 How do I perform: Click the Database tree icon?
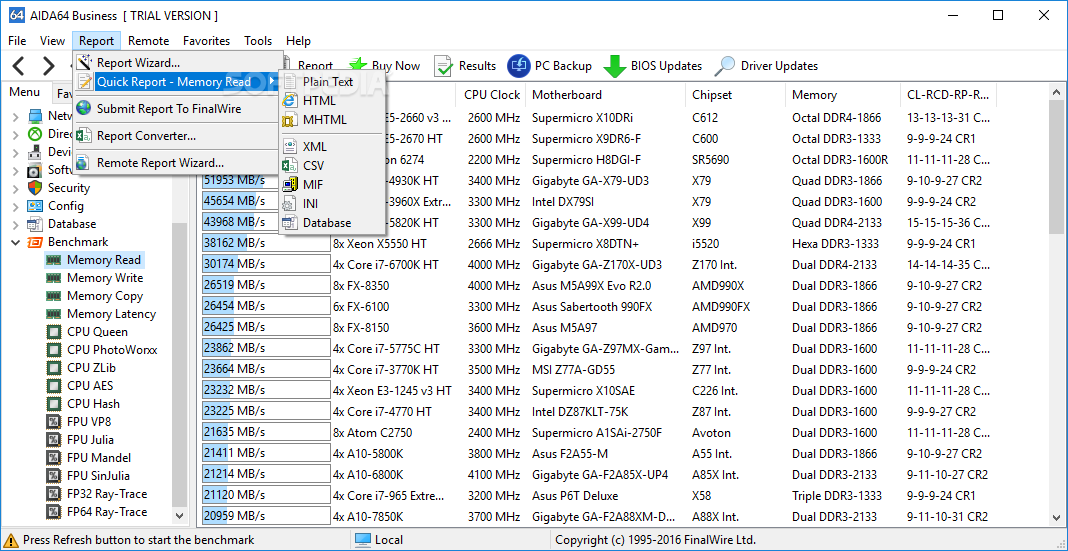tap(35, 224)
